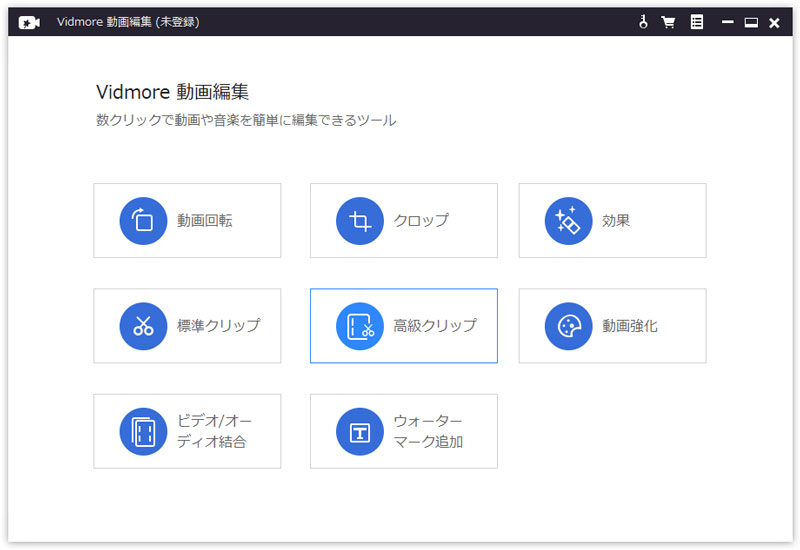The image size is (800, 550).
Task: Open the menu list icon in title bar
Action: click(x=696, y=22)
